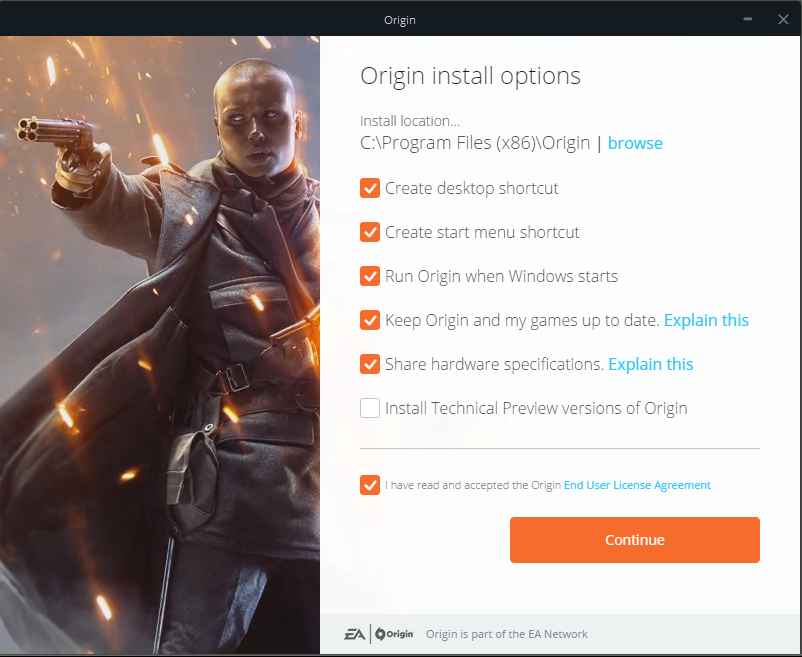Viewport: 802px width, 657px height.
Task: Click the Origin logo in the footer
Action: [x=394, y=634]
